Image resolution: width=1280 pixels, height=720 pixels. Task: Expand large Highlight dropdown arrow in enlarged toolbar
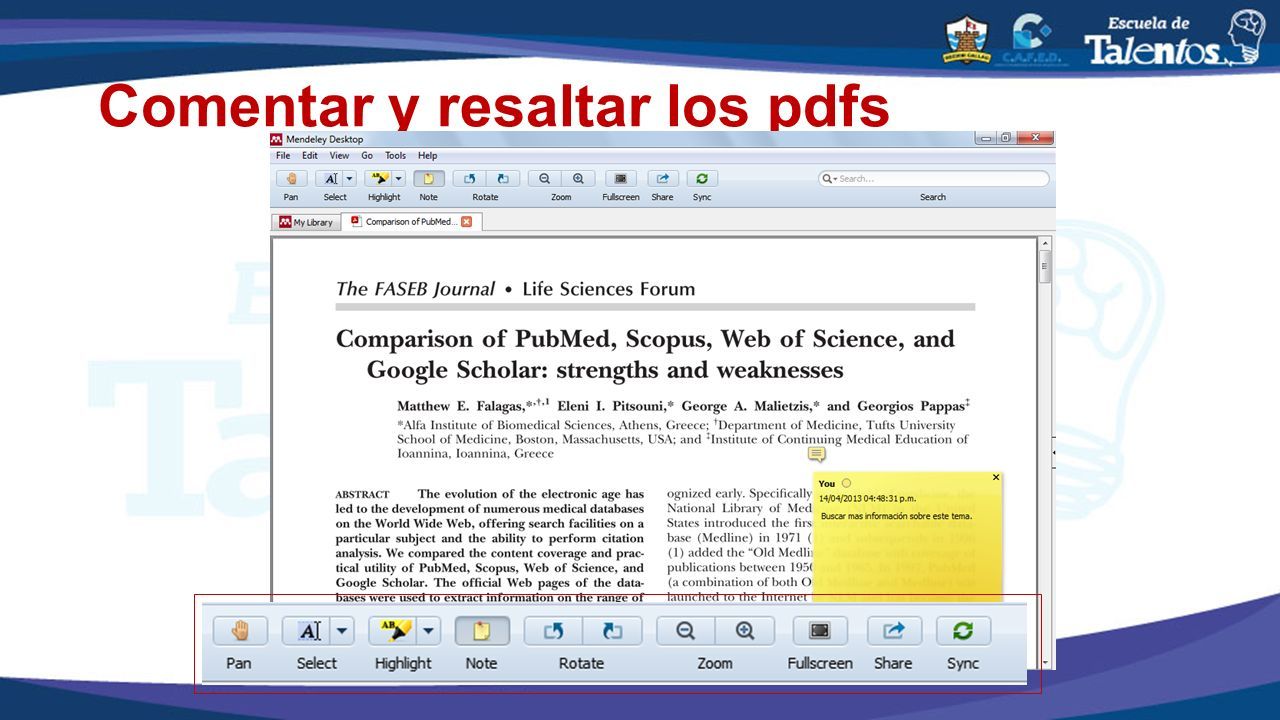(429, 631)
